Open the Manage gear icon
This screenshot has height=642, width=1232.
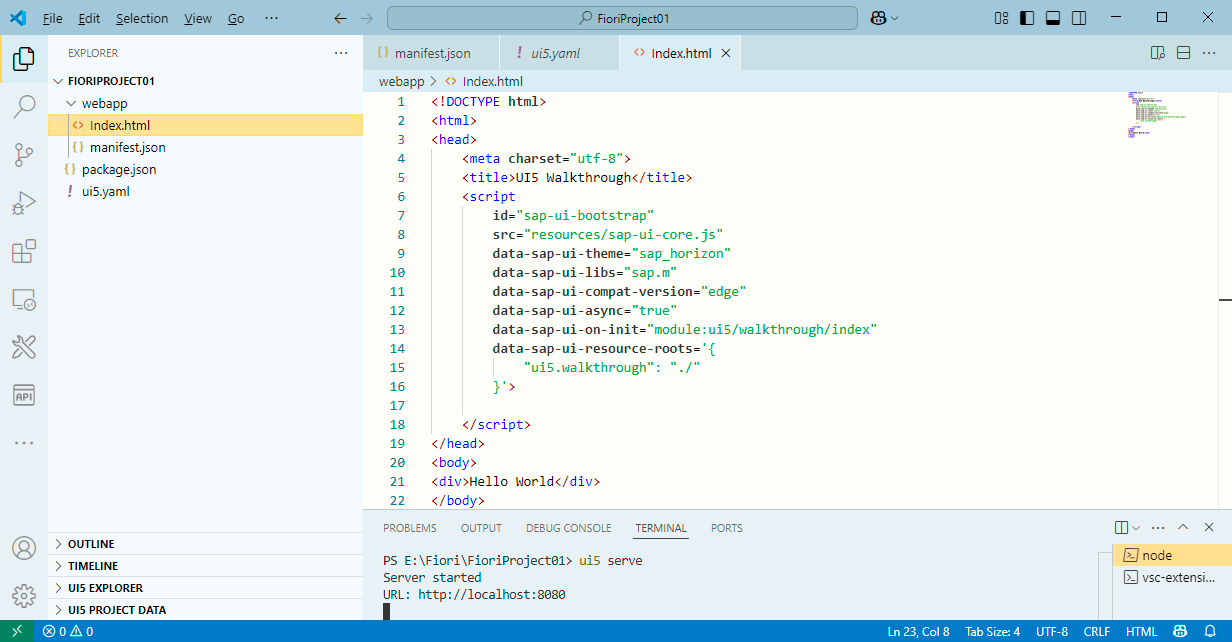tap(24, 595)
